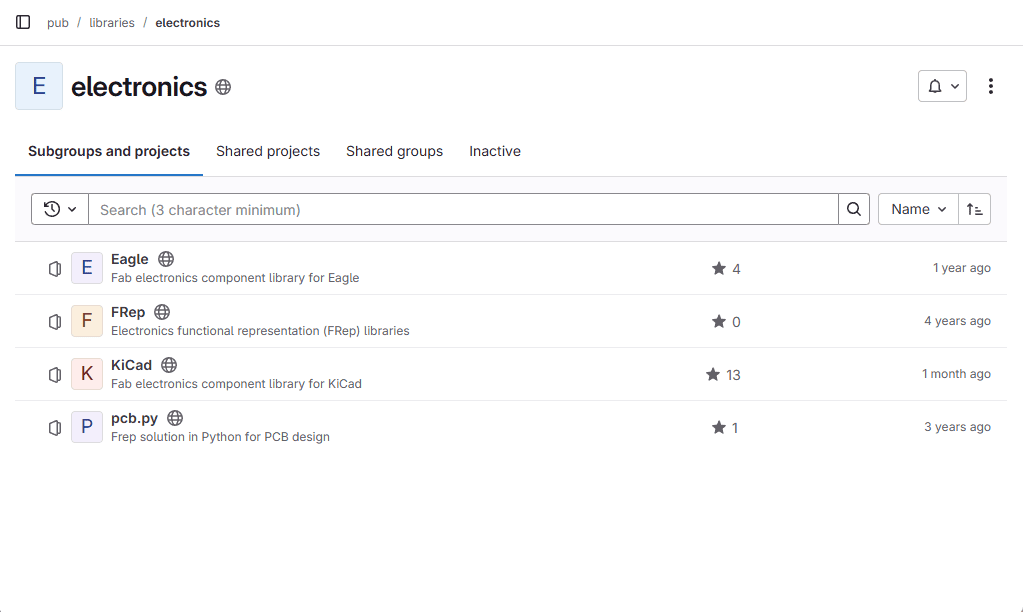This screenshot has width=1023, height=612.
Task: Click the electronics breadcrumb
Action: (x=187, y=23)
